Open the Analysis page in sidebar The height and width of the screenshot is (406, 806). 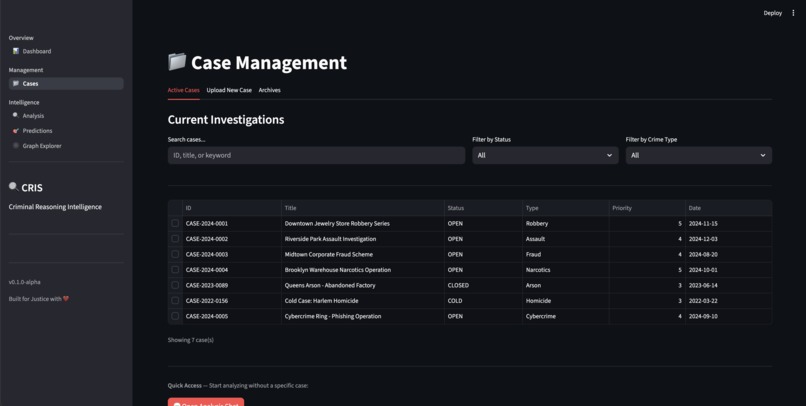click(x=66, y=116)
